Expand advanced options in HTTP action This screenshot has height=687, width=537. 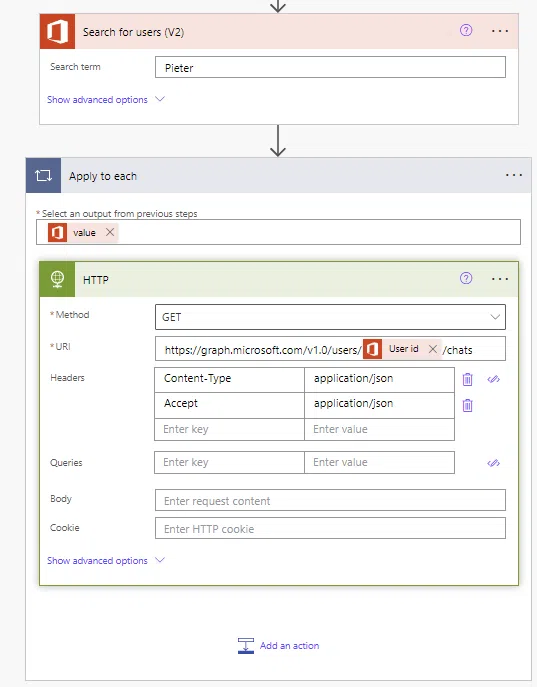(x=106, y=560)
